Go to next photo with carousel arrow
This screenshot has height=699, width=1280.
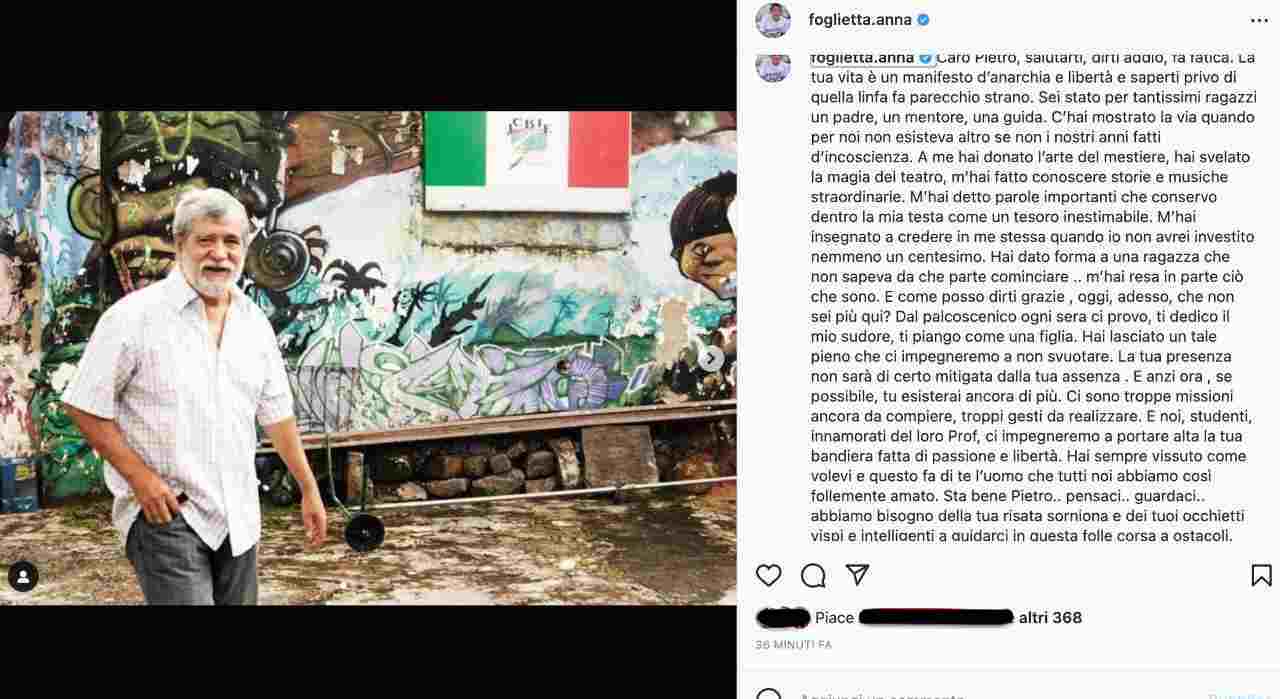(711, 358)
